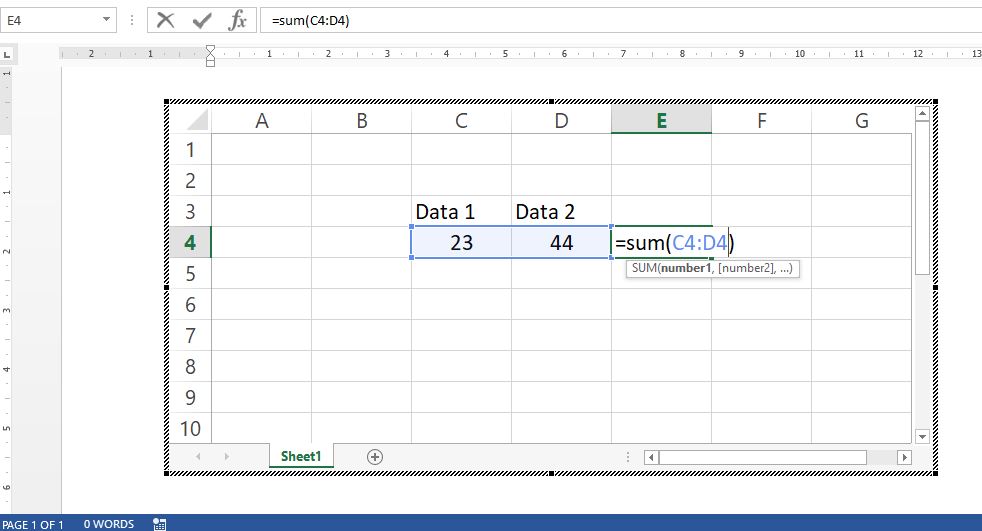
Task: Select row 4 header
Action: point(190,242)
